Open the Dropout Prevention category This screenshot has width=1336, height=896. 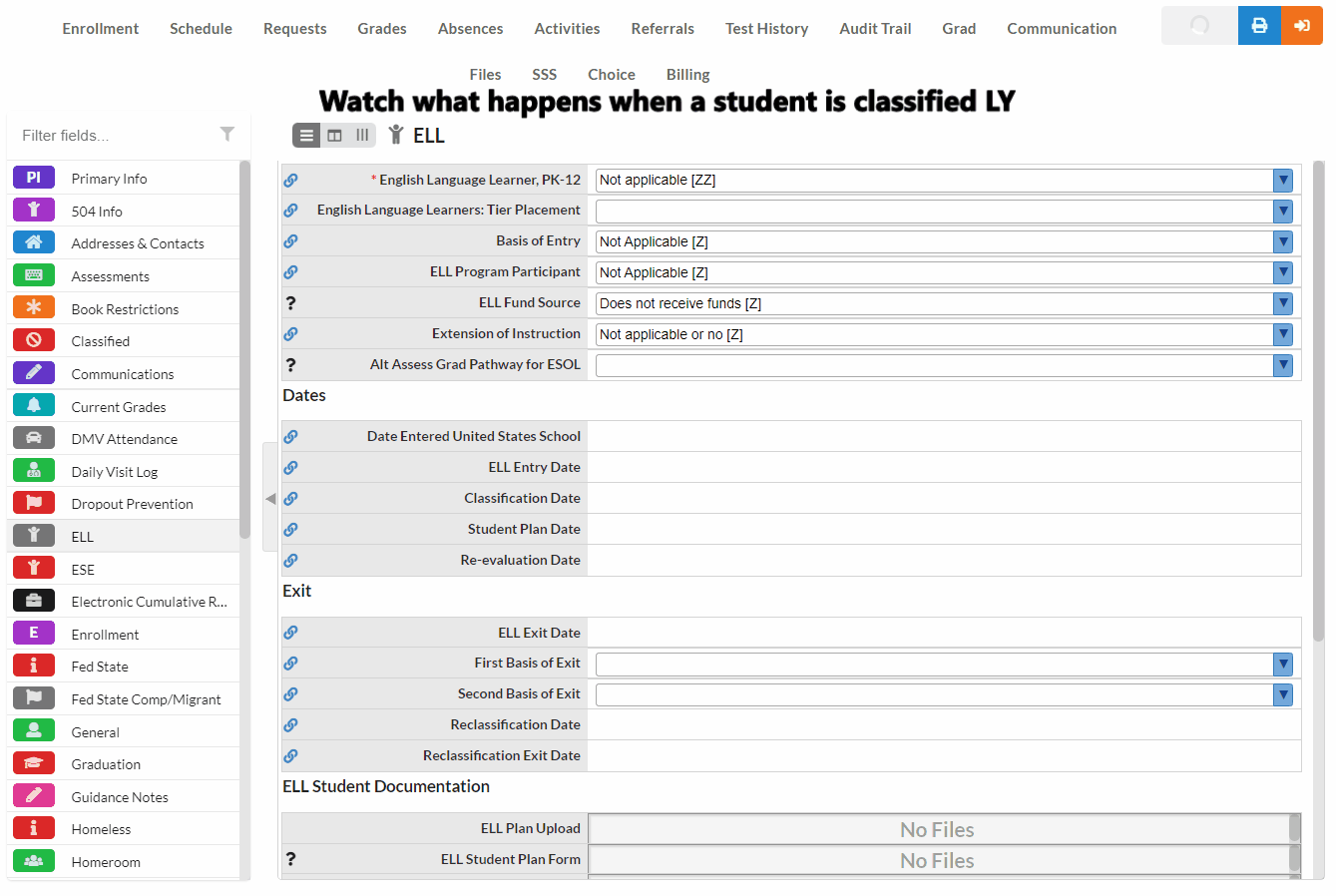click(132, 504)
